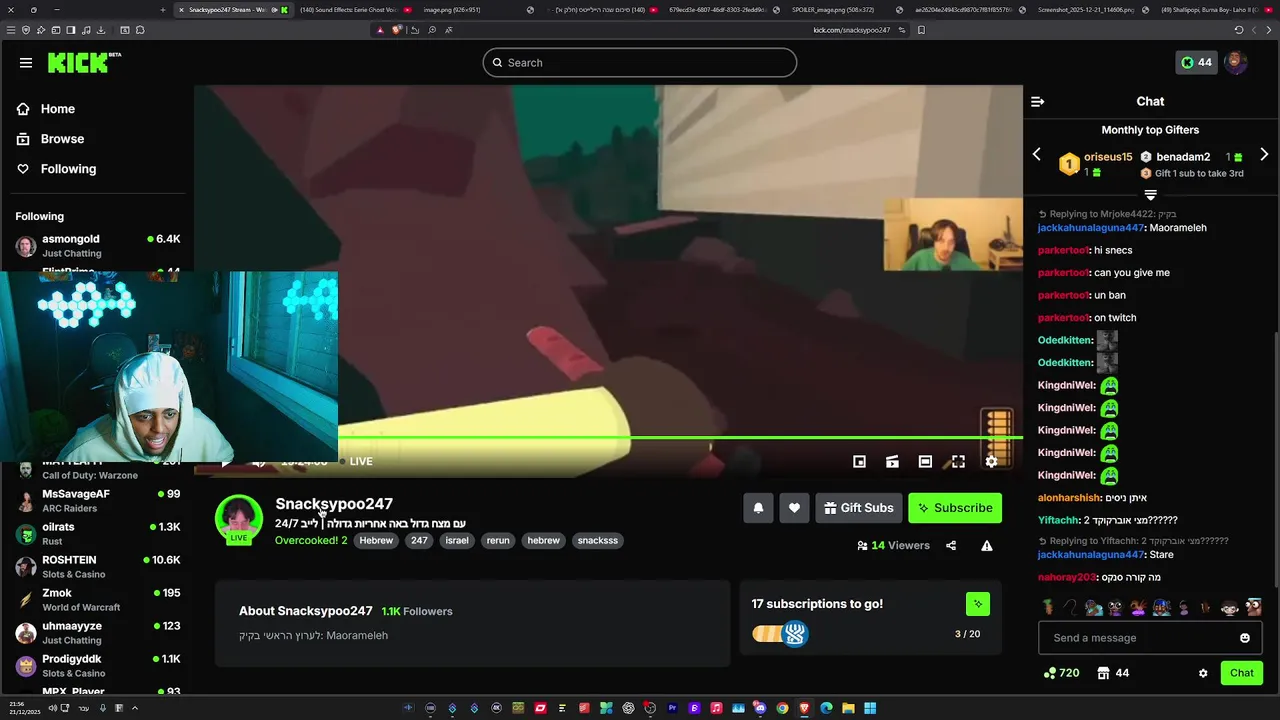
Task: Open the picture-in-picture player icon
Action: tap(859, 461)
